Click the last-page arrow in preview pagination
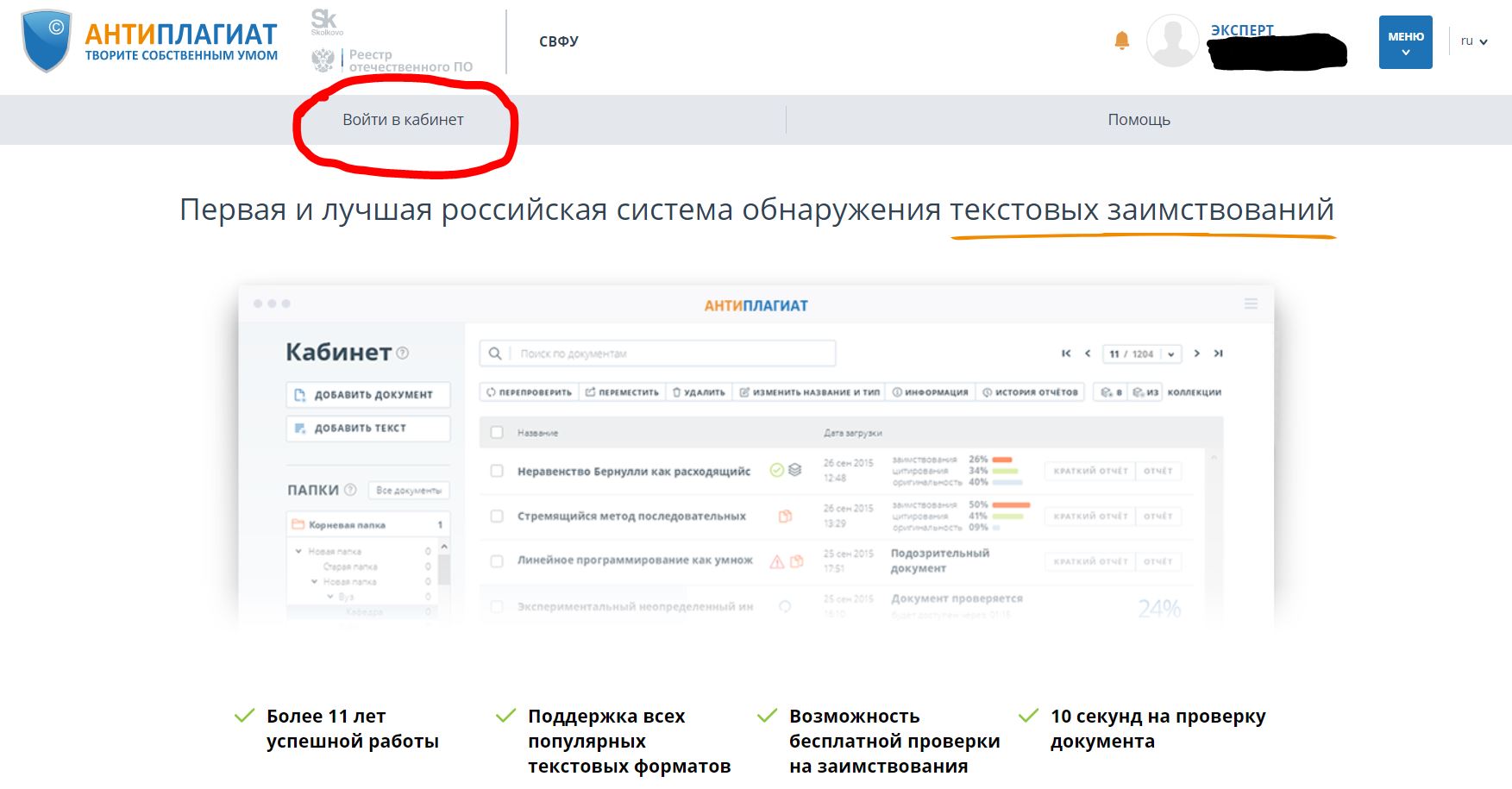 1218,354
